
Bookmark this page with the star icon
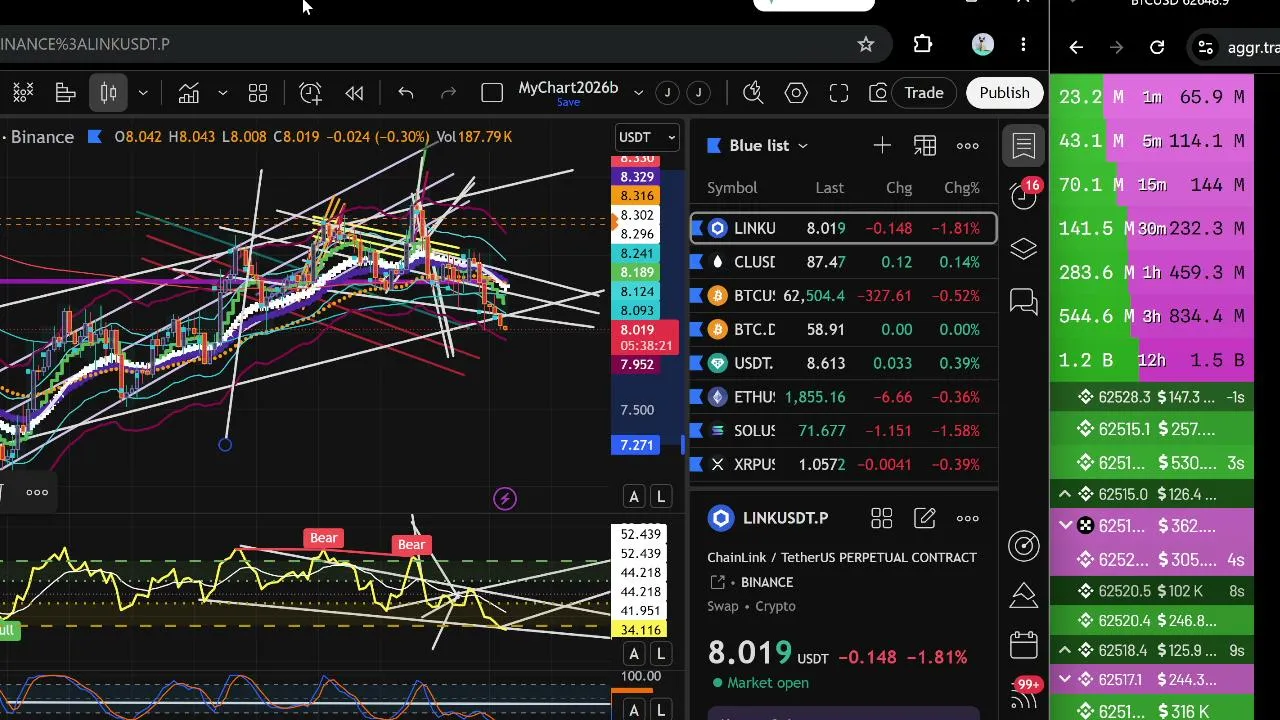[866, 44]
